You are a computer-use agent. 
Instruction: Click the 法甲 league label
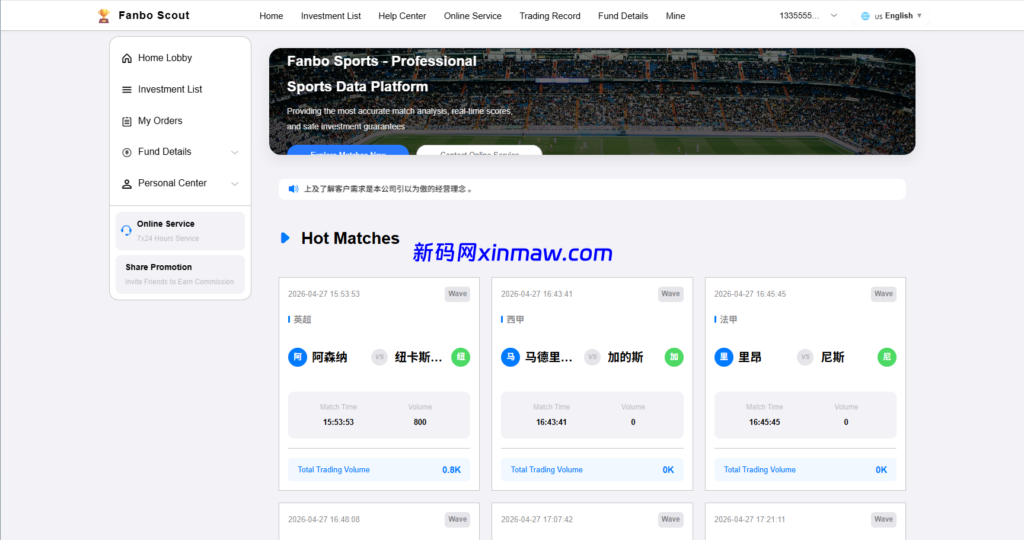click(x=729, y=319)
